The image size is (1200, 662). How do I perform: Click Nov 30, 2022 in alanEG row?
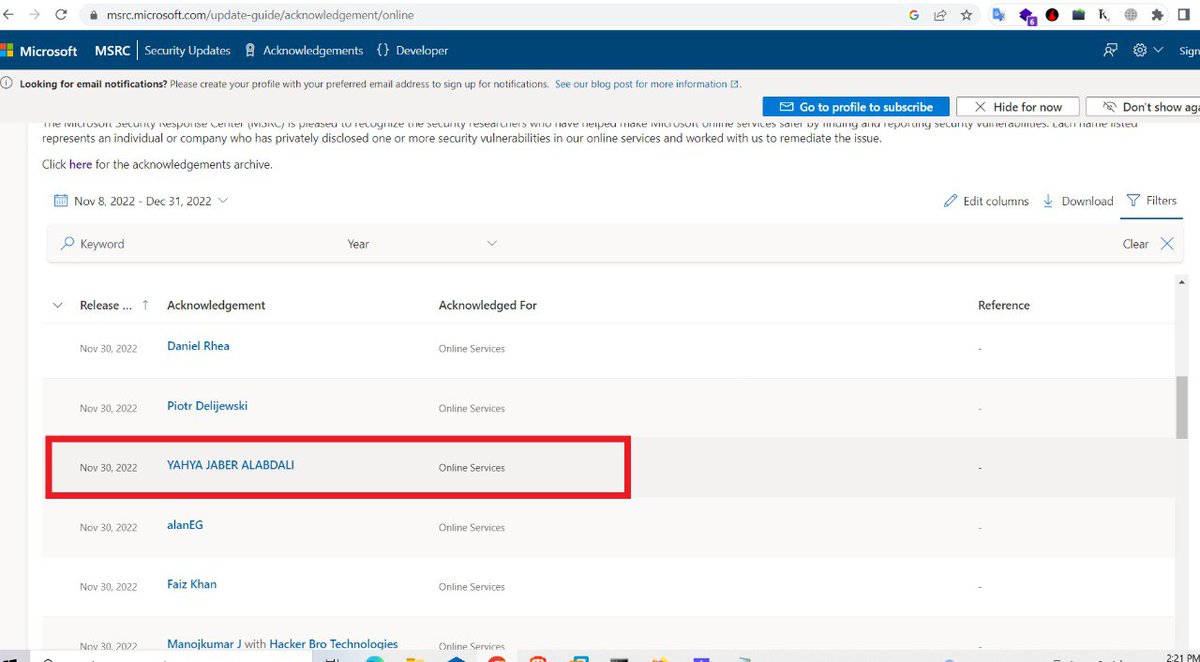coord(108,528)
